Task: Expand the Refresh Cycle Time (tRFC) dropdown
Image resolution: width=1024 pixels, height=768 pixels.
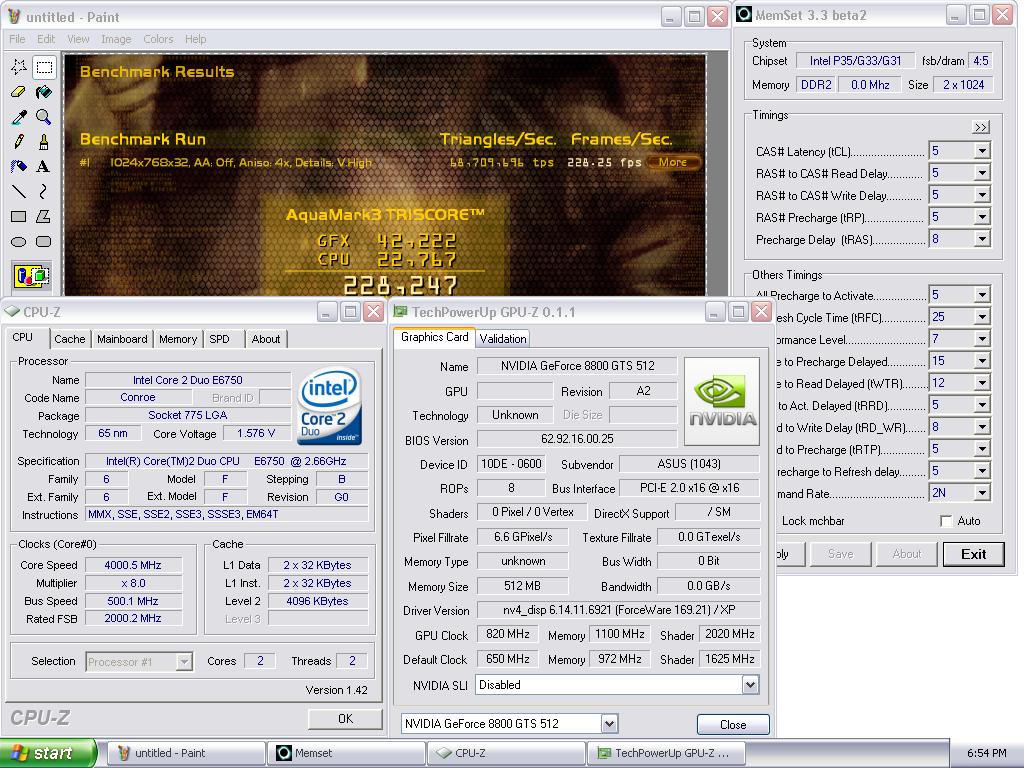Action: coord(982,317)
